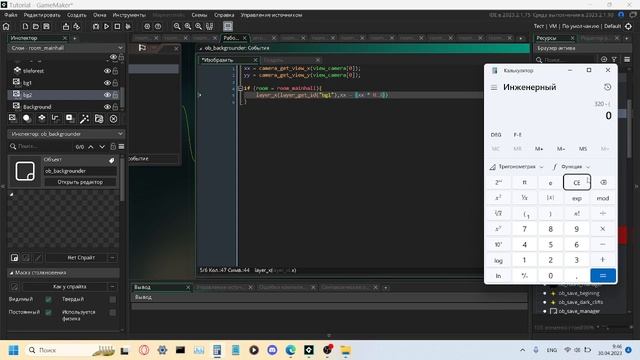Select the bg1 layer row
The image size is (640, 360).
[x=65, y=82]
